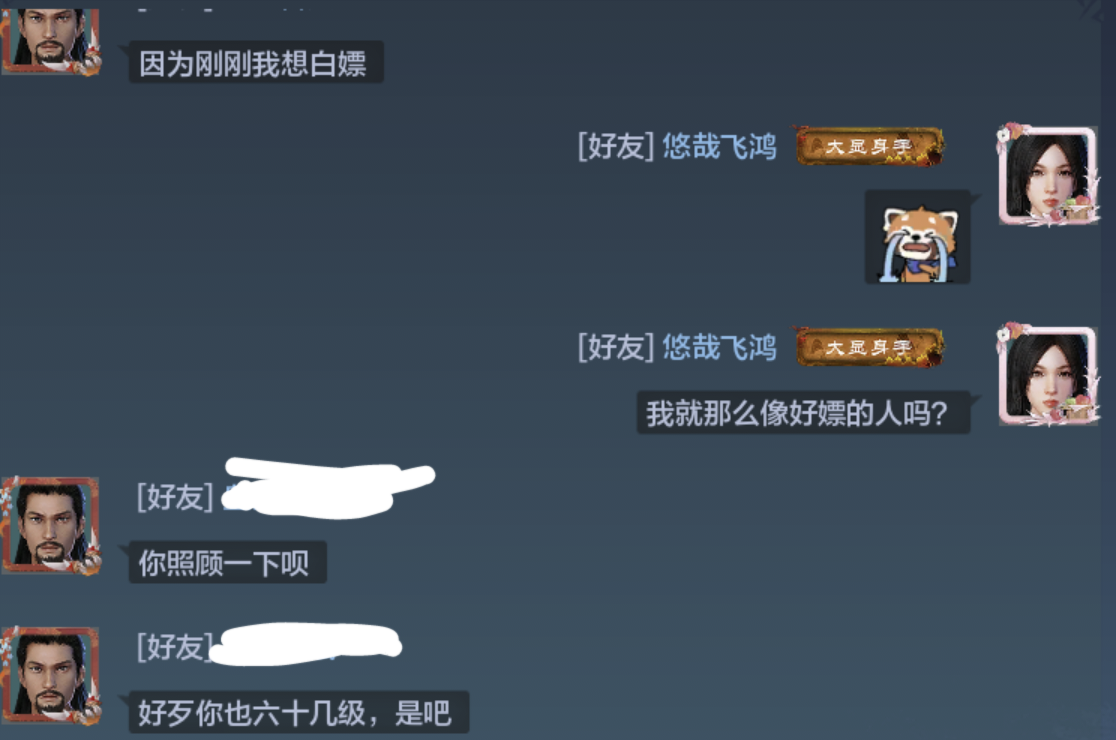Click the crying red panda sticker

pos(917,237)
